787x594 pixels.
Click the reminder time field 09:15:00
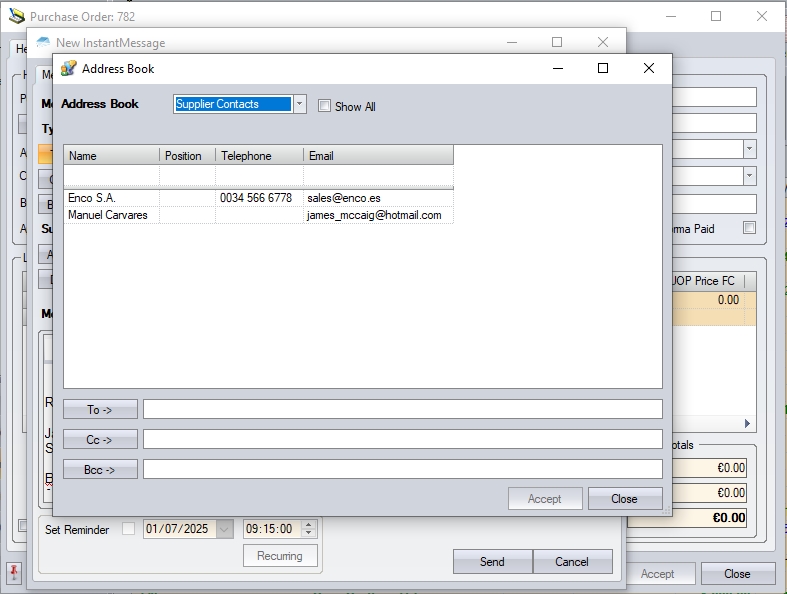(273, 529)
